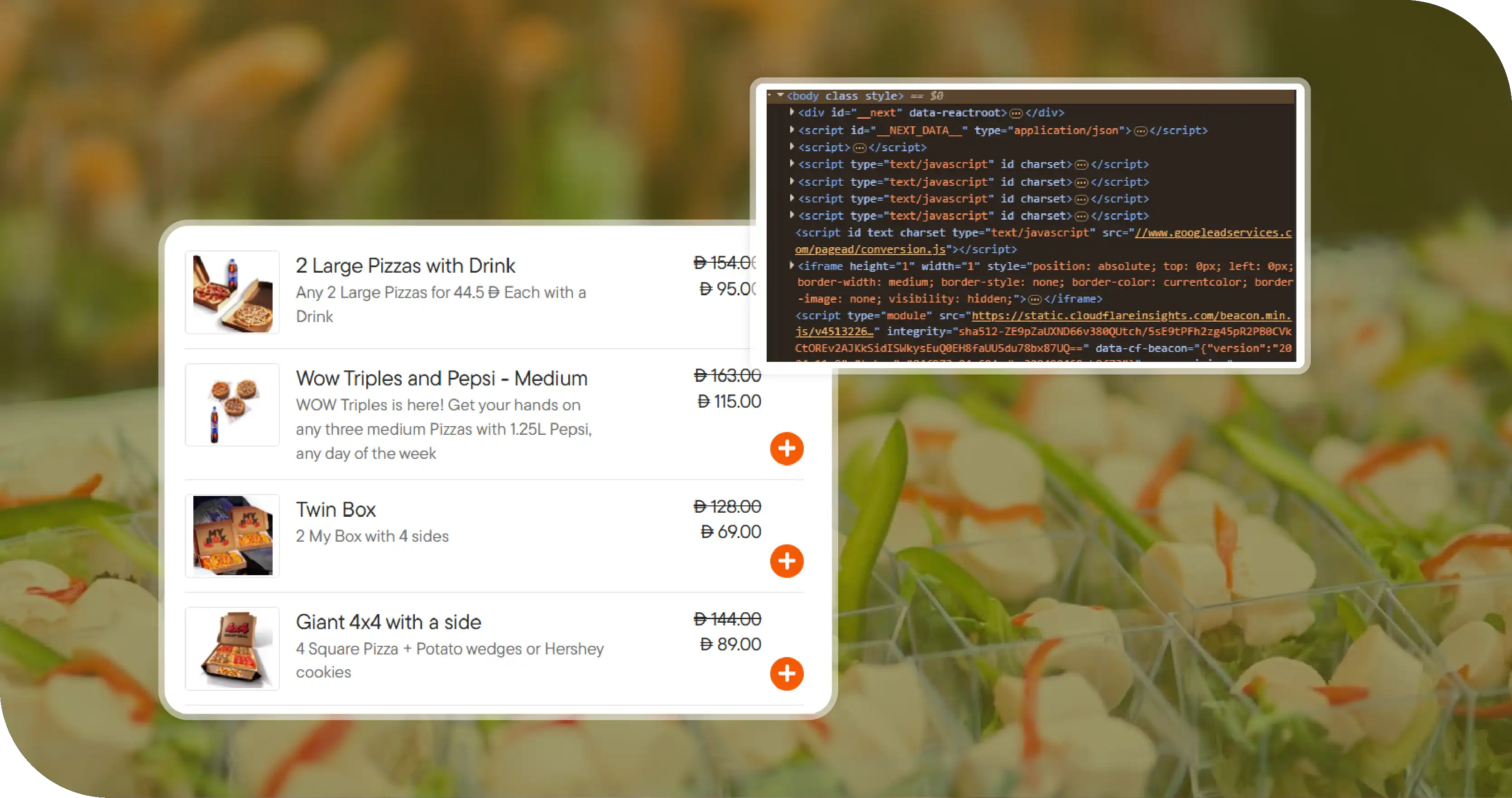Click the struck-through 144.00 price

click(x=727, y=619)
